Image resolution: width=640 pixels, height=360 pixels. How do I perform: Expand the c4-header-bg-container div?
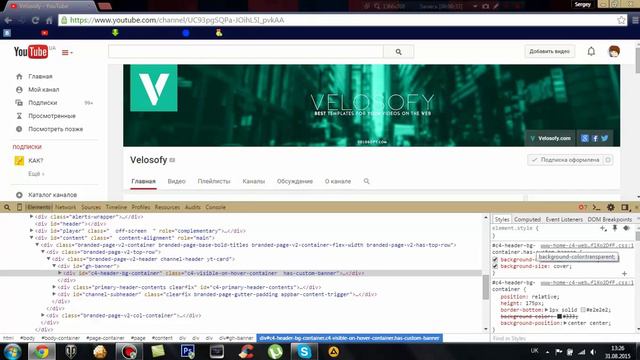pos(60,273)
